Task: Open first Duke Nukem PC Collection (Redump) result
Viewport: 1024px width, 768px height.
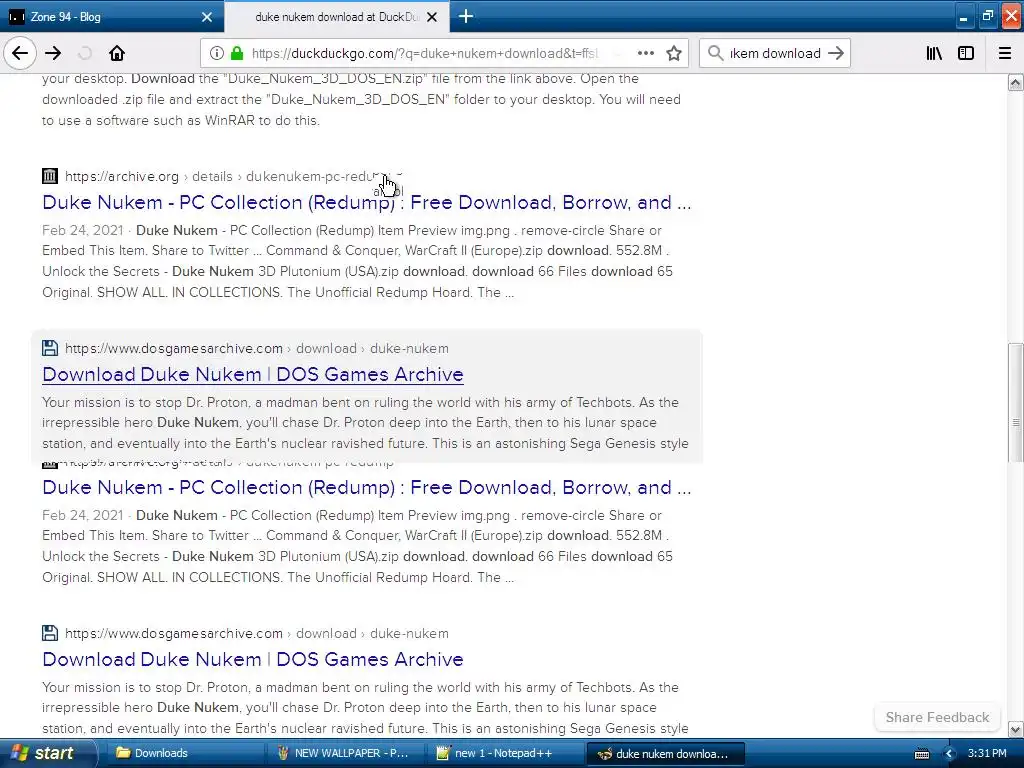Action: (x=366, y=202)
